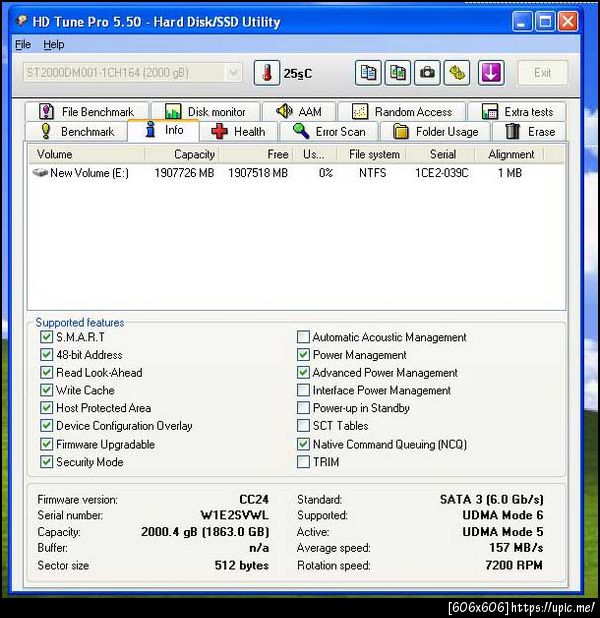Toggle the Advanced Power Management checkbox
600x618 pixels.
pyautogui.click(x=303, y=372)
